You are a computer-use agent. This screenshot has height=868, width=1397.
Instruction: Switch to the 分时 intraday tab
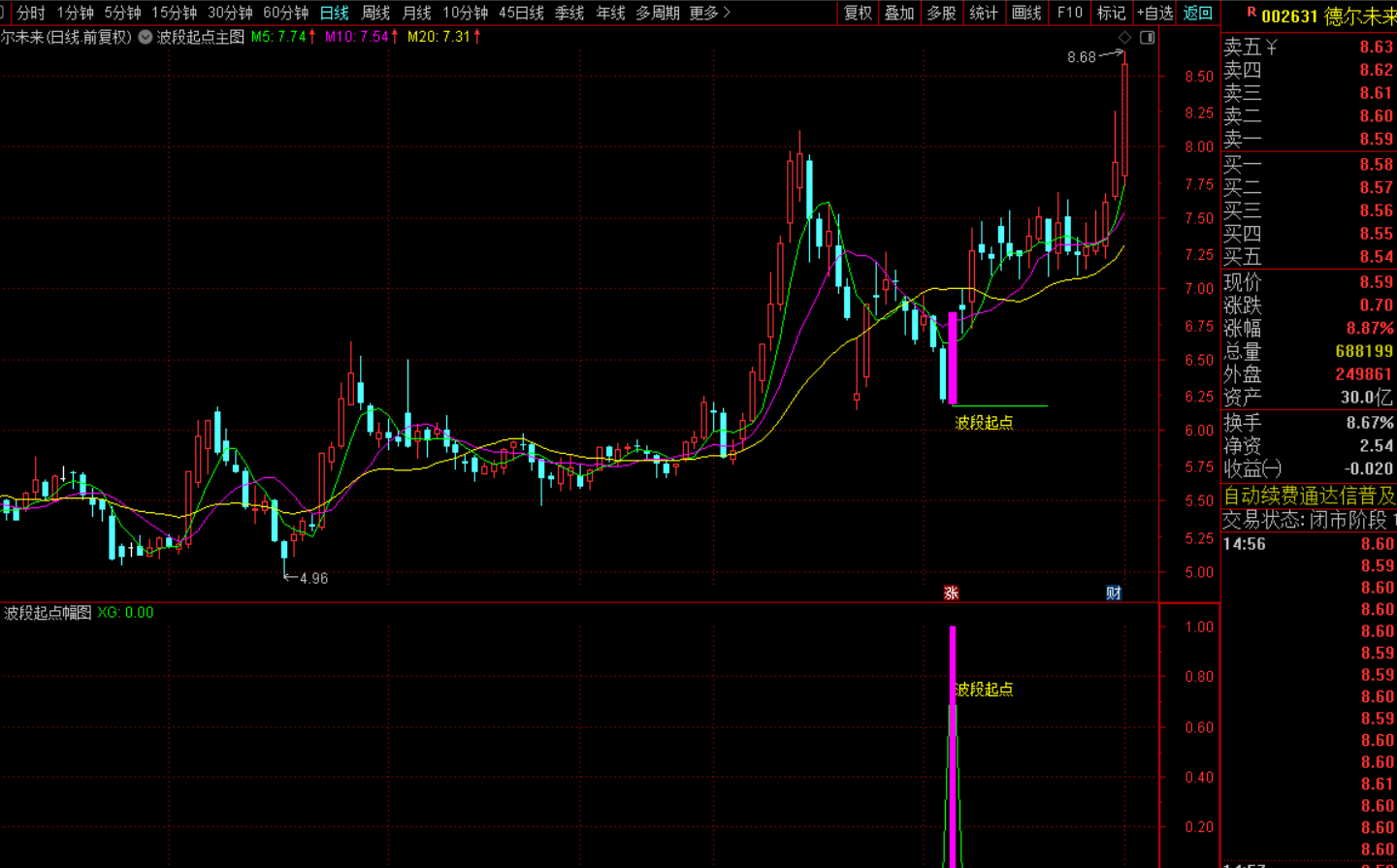[31, 13]
